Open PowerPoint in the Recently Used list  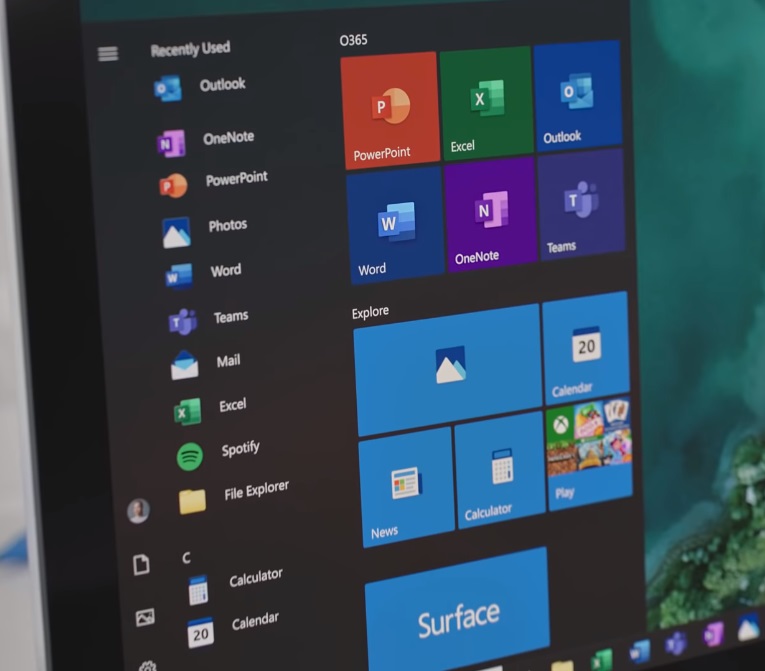pos(214,183)
